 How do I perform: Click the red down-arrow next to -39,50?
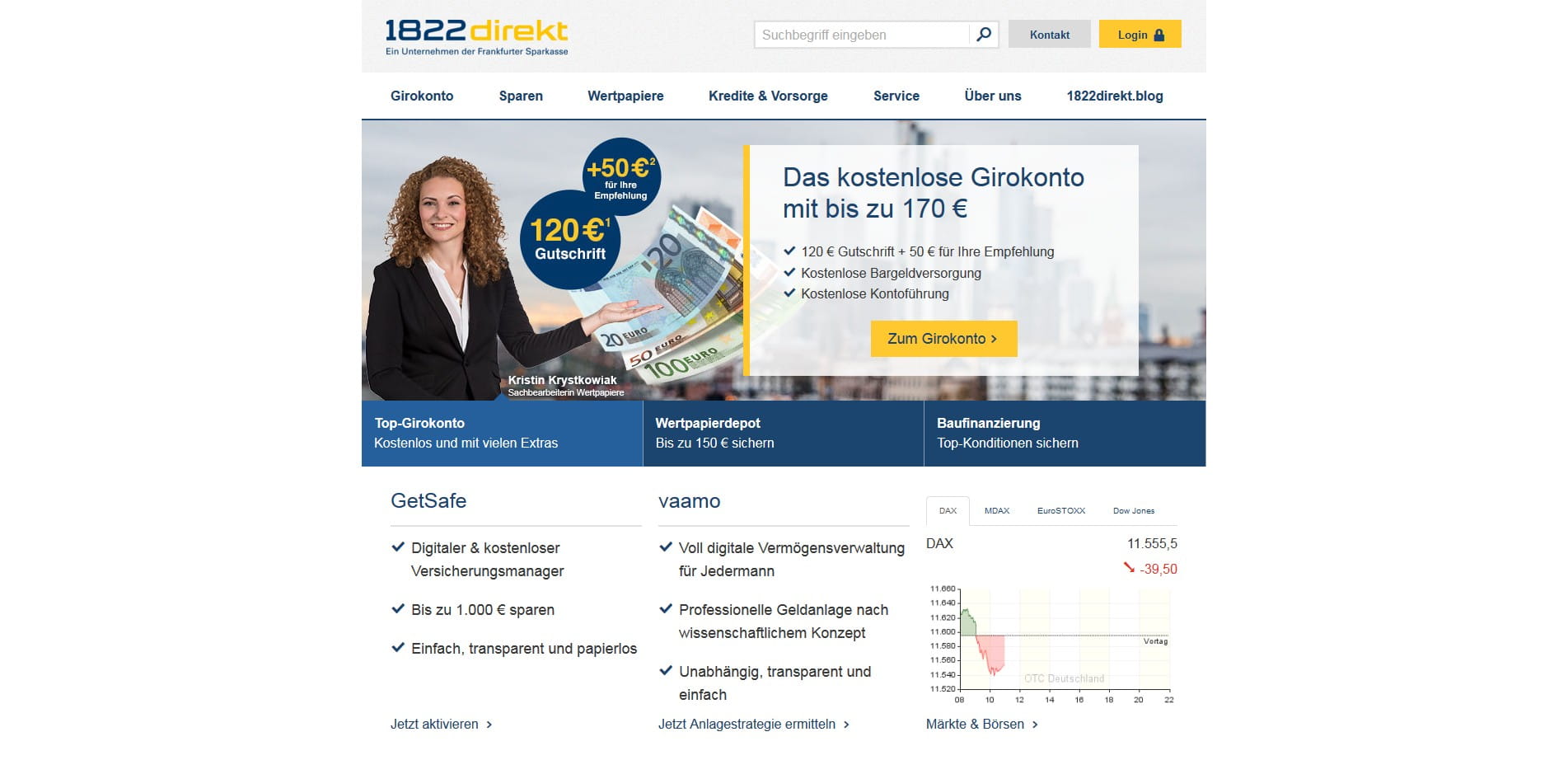tap(1129, 567)
